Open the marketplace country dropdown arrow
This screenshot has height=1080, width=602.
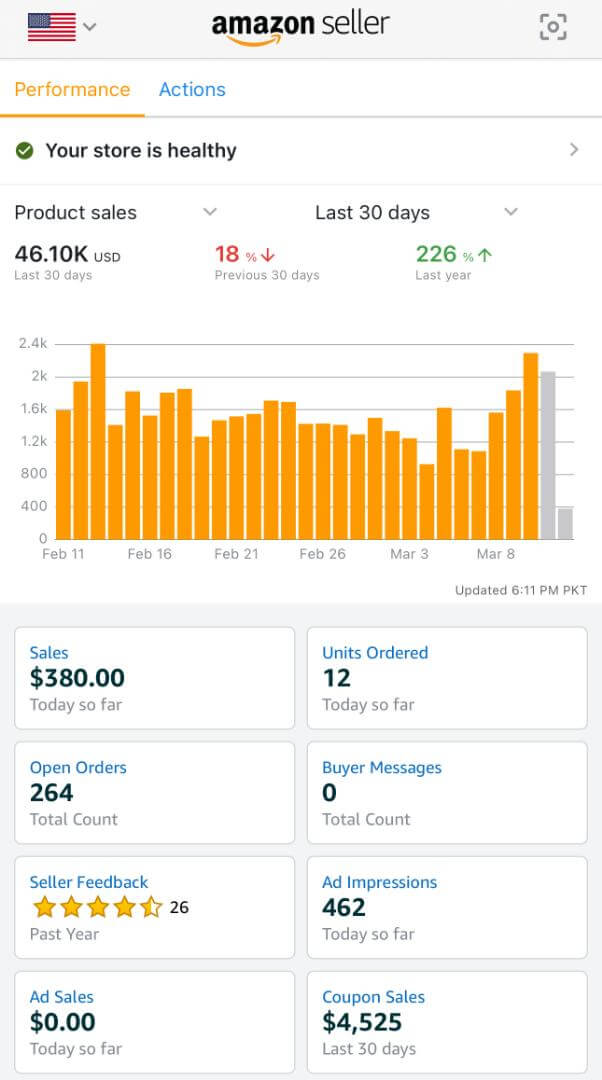(90, 27)
